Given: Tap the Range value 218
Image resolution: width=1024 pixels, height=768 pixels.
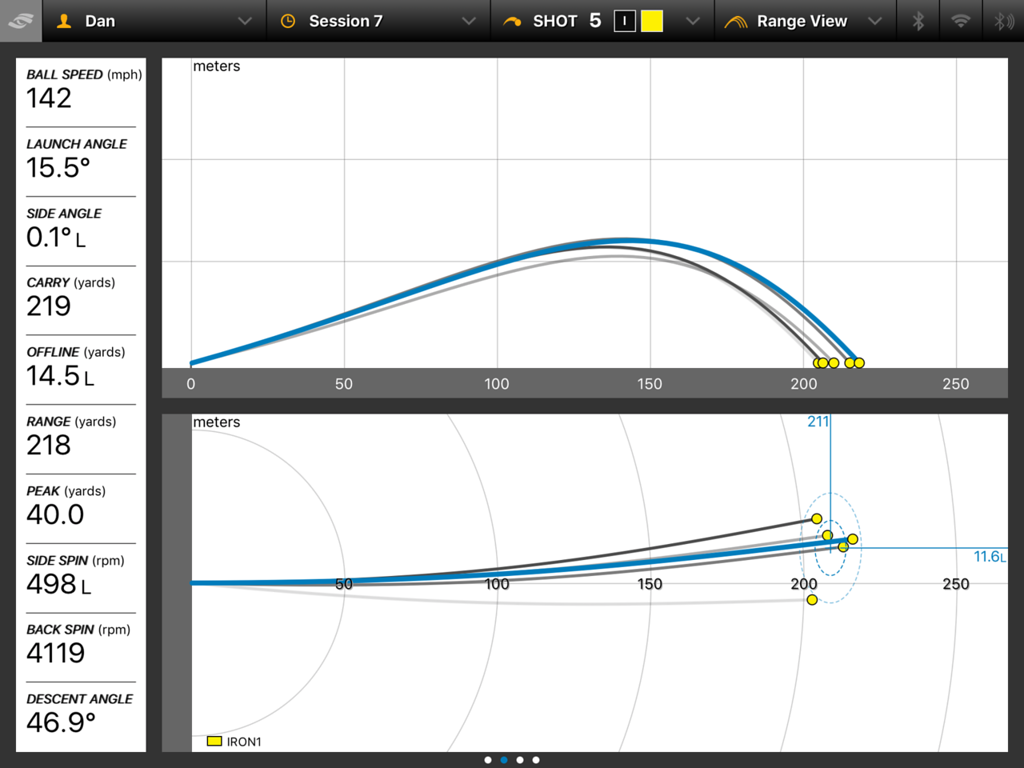Looking at the screenshot, I should 48,445.
